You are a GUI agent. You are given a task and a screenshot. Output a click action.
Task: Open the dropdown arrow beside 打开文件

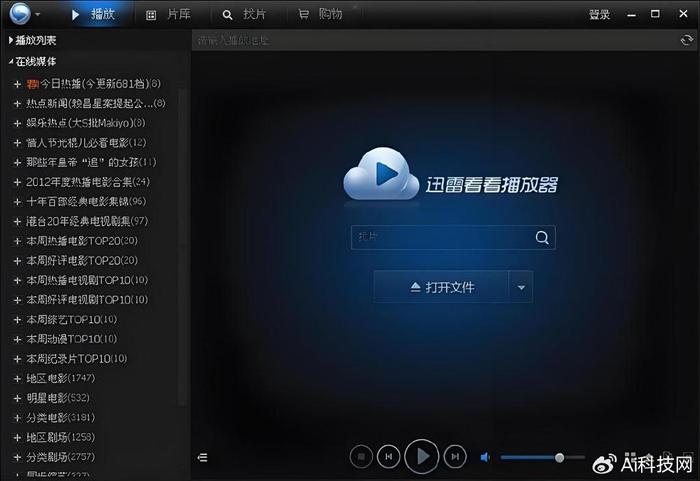point(521,287)
